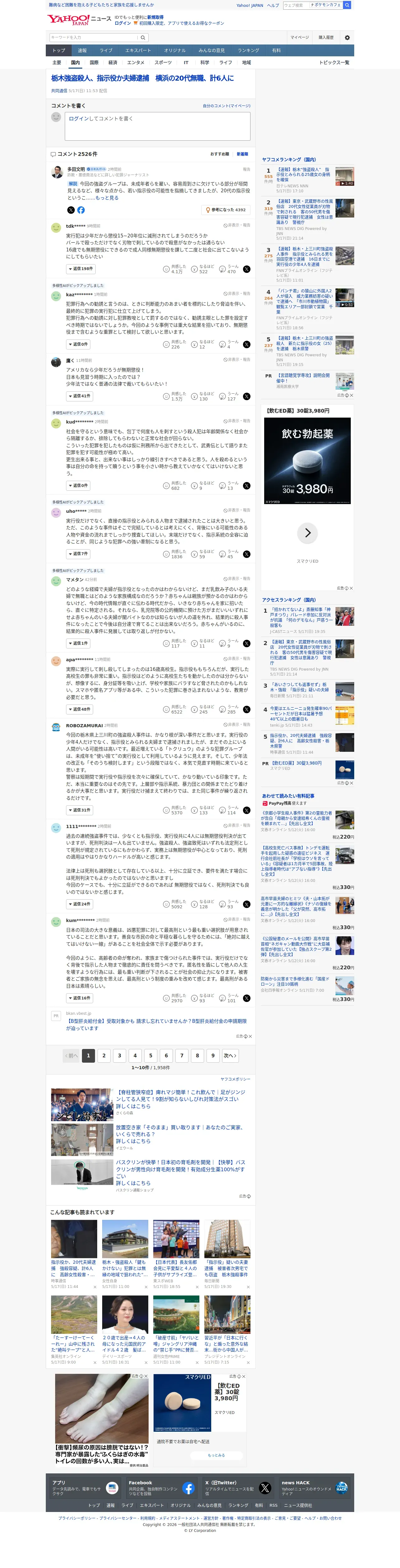400x1568 pixels.
Task: Expand 返信41件 replies on 鷹く comment
Action: click(x=80, y=396)
